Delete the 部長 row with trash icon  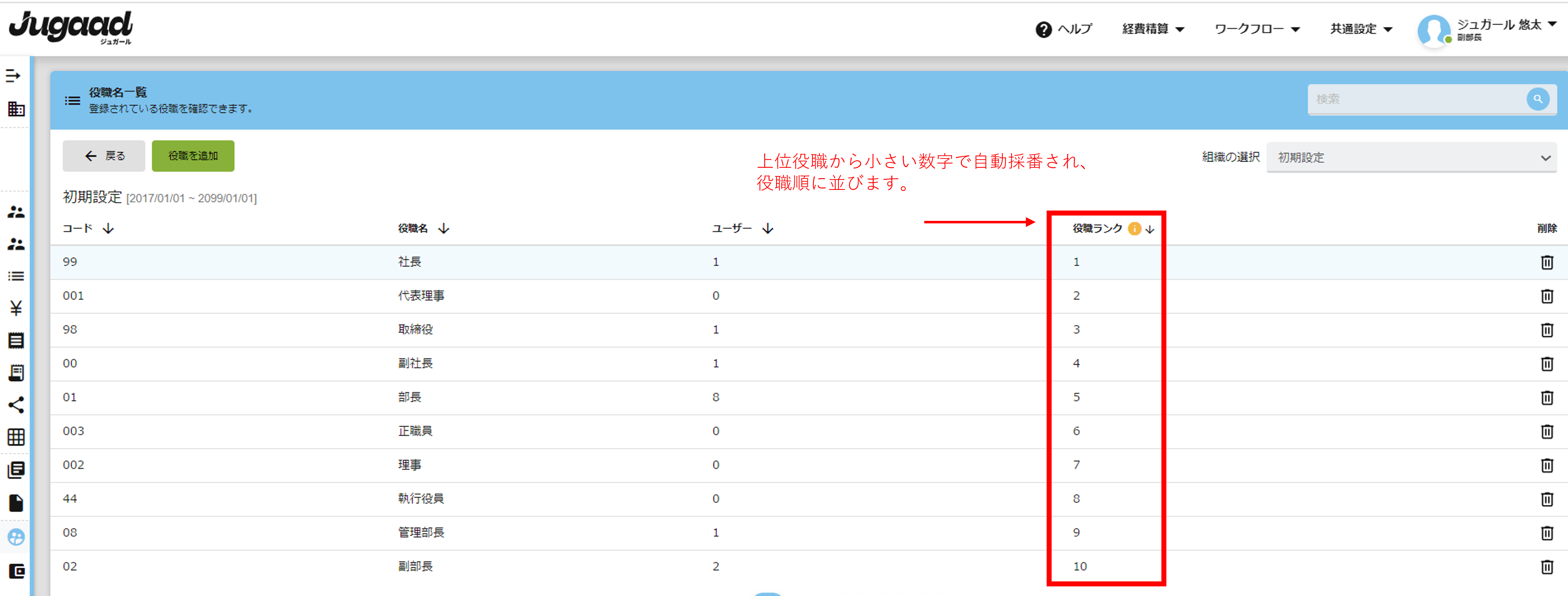1547,398
